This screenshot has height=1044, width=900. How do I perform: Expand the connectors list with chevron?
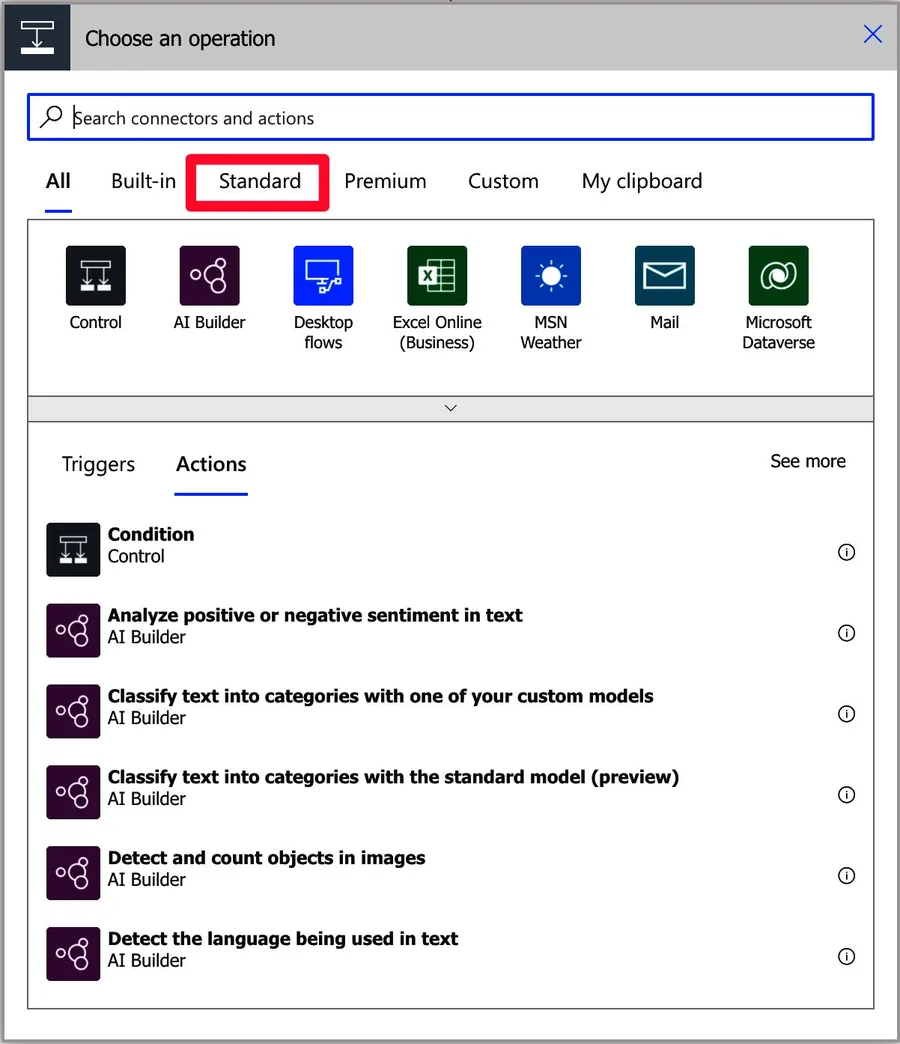coord(450,408)
